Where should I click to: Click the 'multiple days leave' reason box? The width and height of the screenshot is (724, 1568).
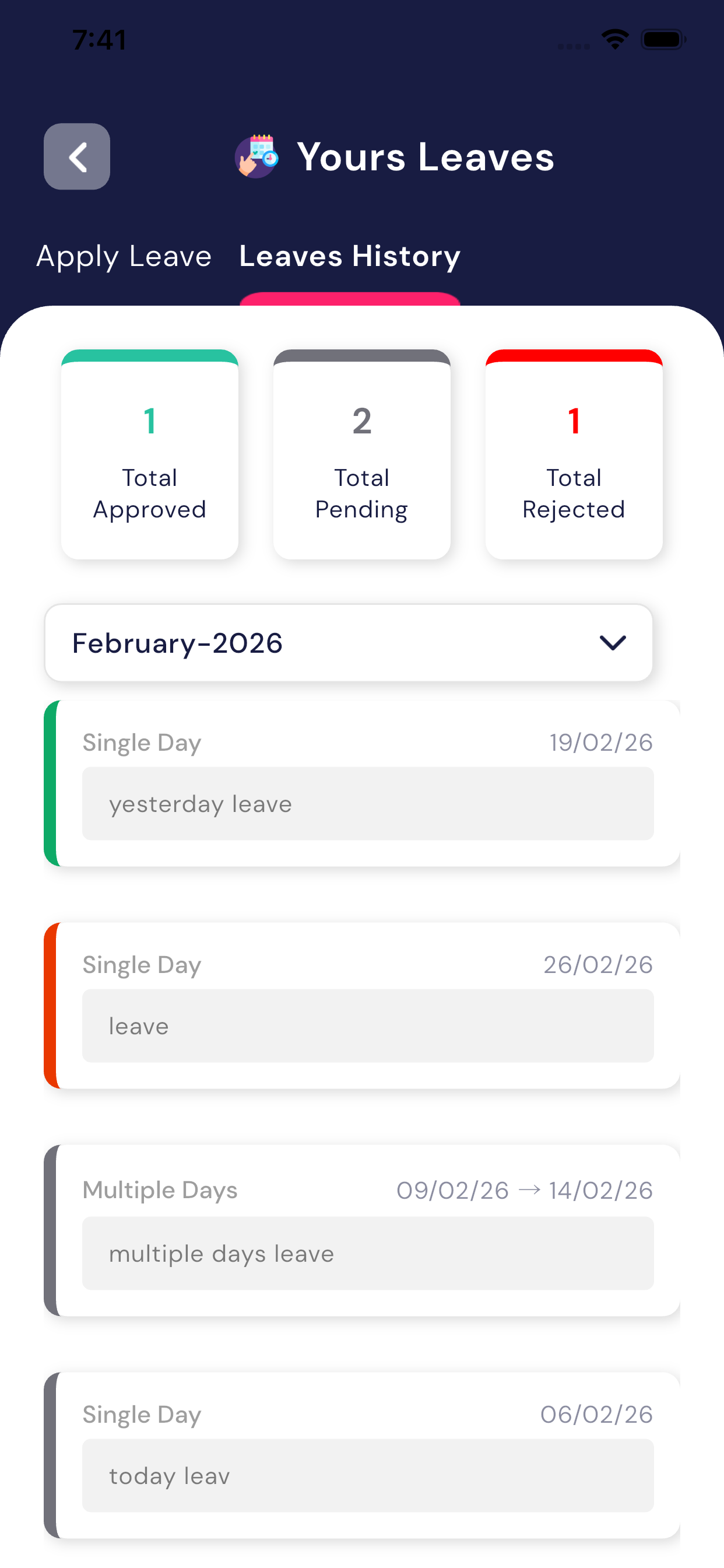[x=367, y=1254]
